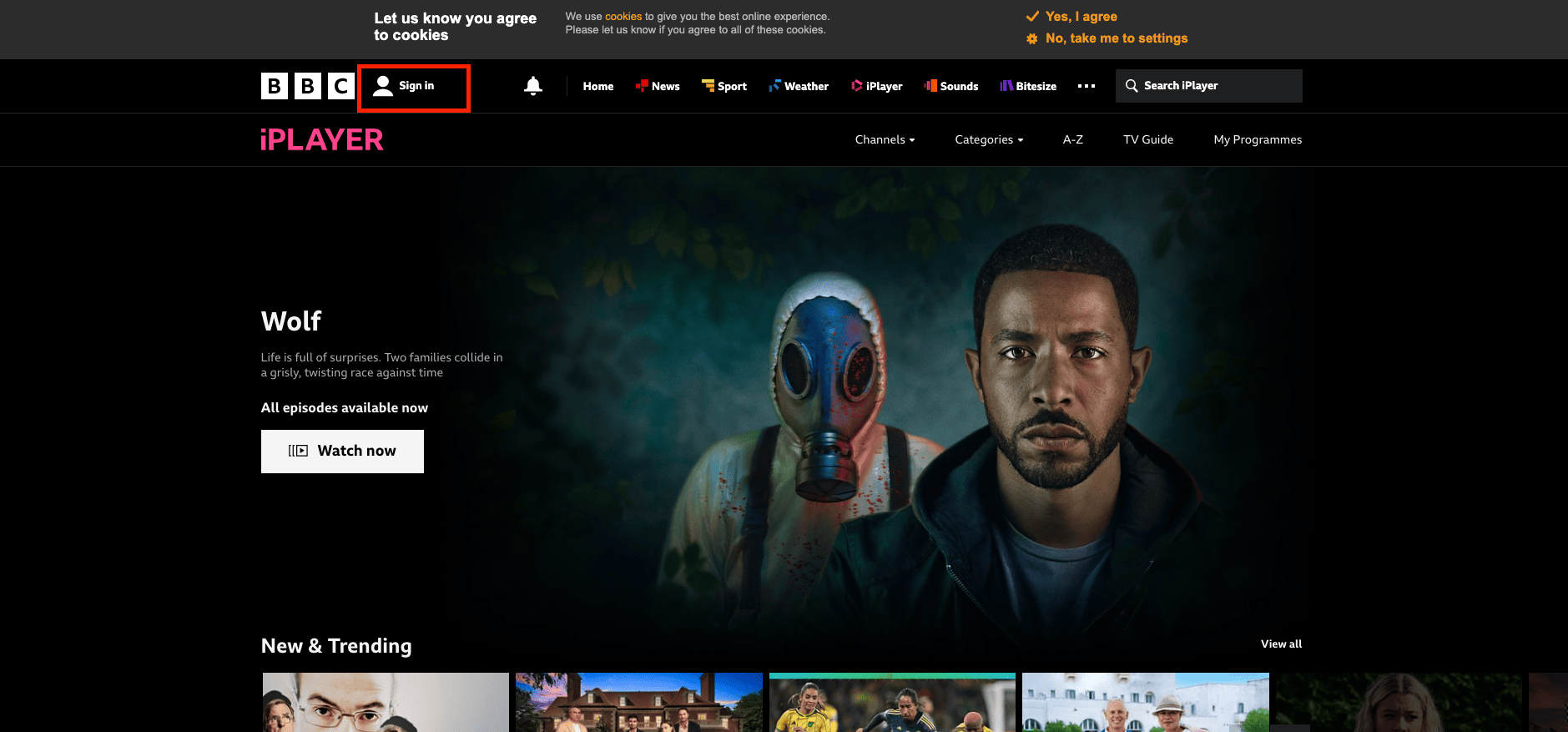Viewport: 1568px width, 732px height.
Task: Go to BBC Home
Action: [598, 86]
